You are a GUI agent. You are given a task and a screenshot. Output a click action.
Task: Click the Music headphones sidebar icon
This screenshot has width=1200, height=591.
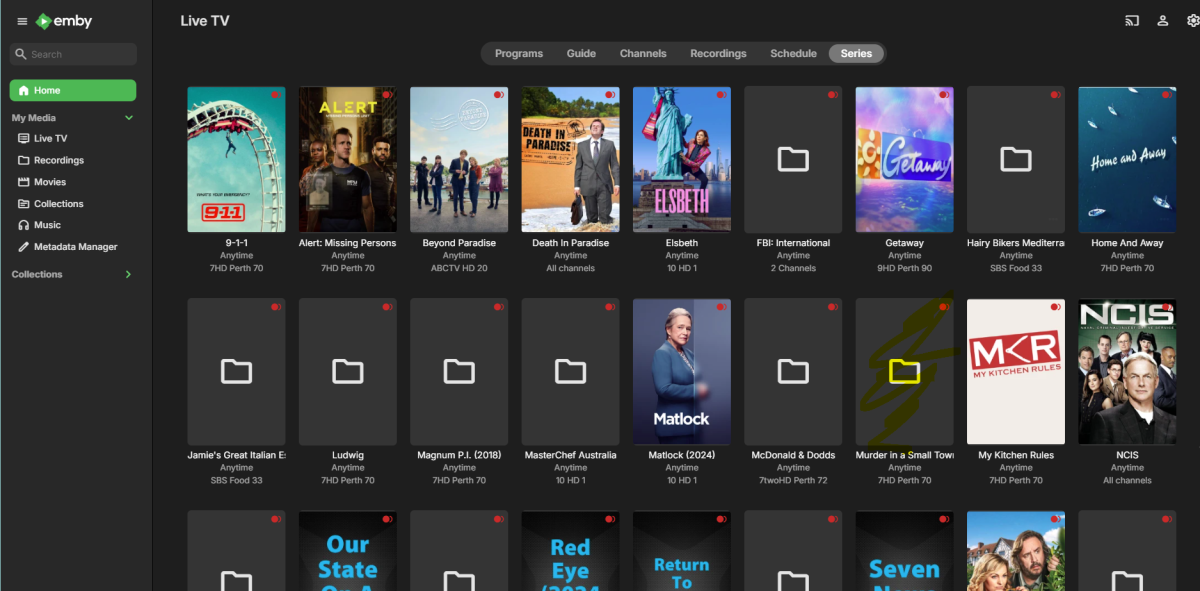(x=24, y=225)
